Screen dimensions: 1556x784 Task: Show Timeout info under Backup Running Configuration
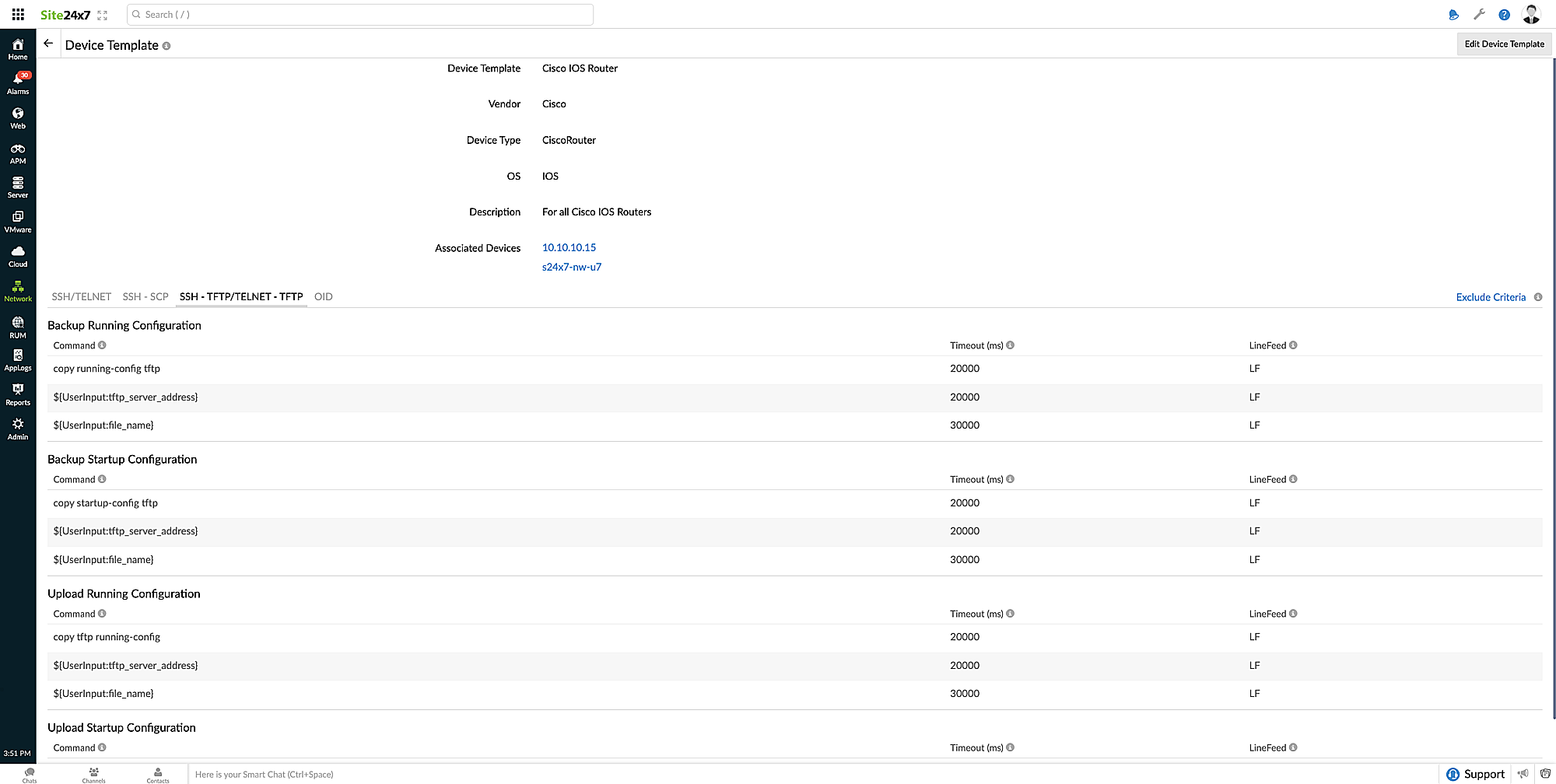(1011, 345)
